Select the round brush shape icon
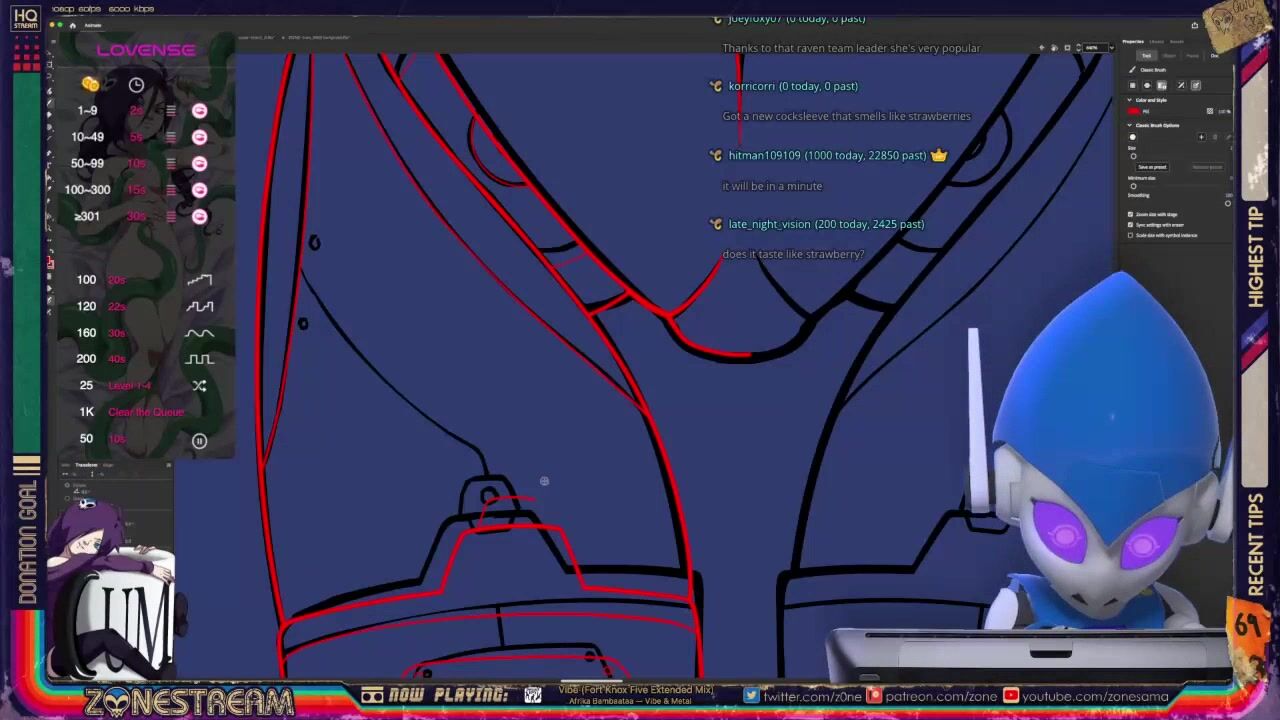This screenshot has height=720, width=1280. 1133,137
